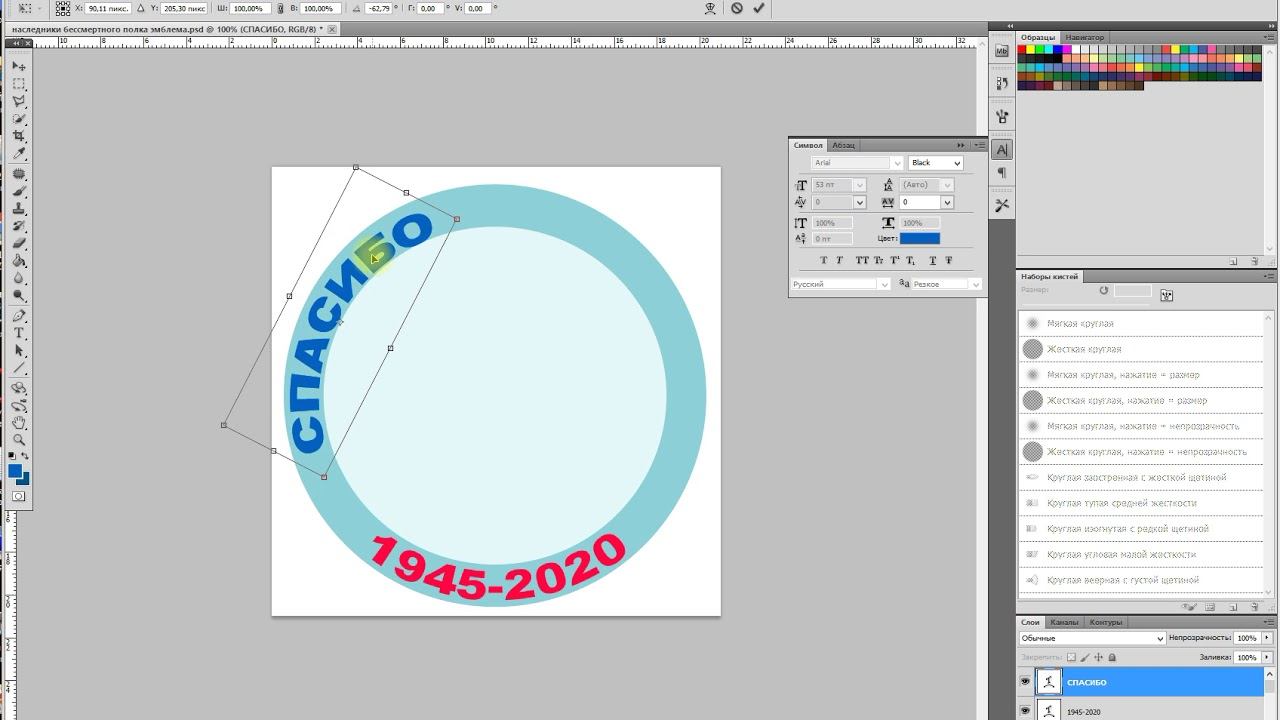Select the Move tool
1280x720 pixels.
[19, 66]
